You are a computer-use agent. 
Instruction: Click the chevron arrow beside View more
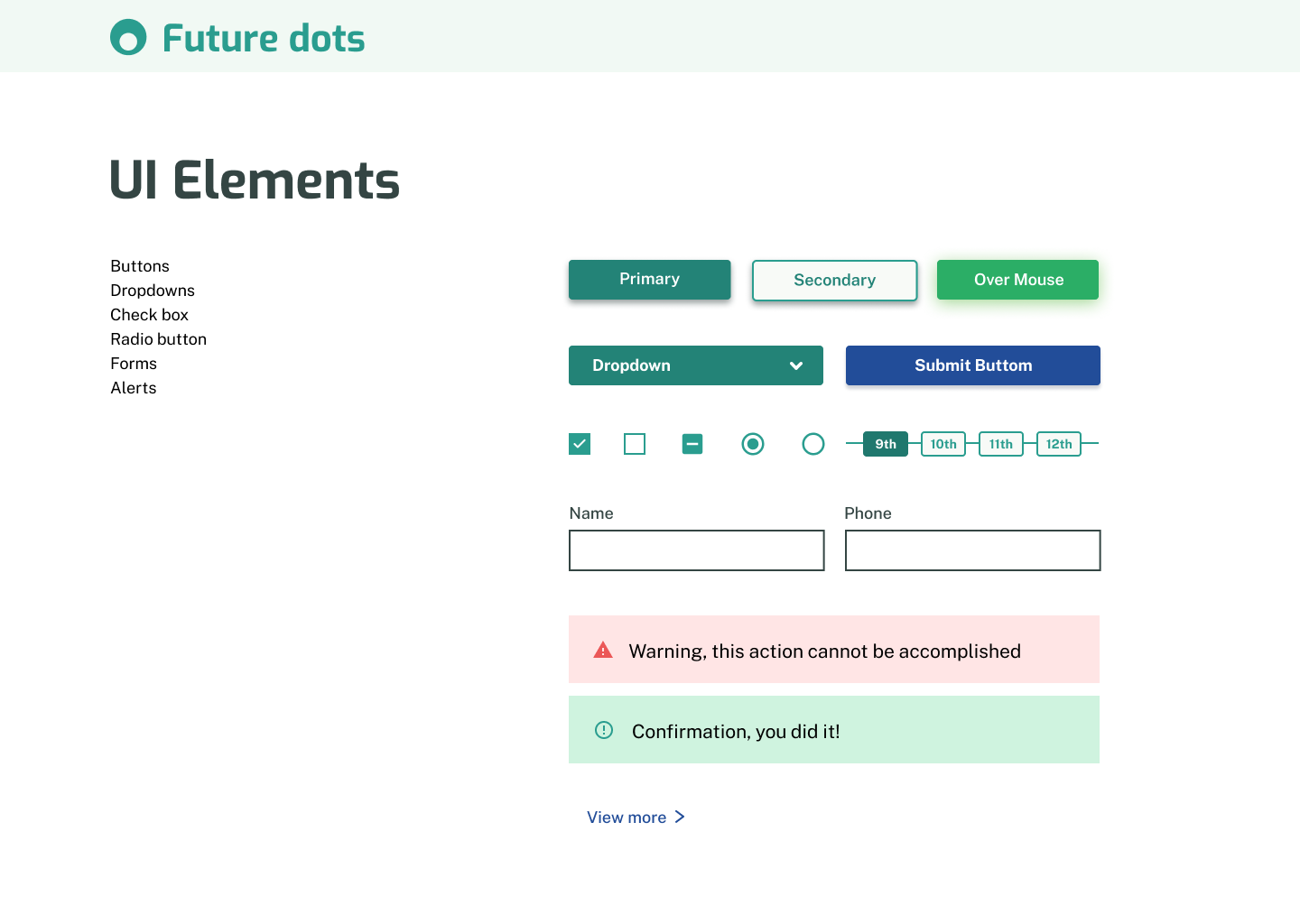tap(680, 817)
